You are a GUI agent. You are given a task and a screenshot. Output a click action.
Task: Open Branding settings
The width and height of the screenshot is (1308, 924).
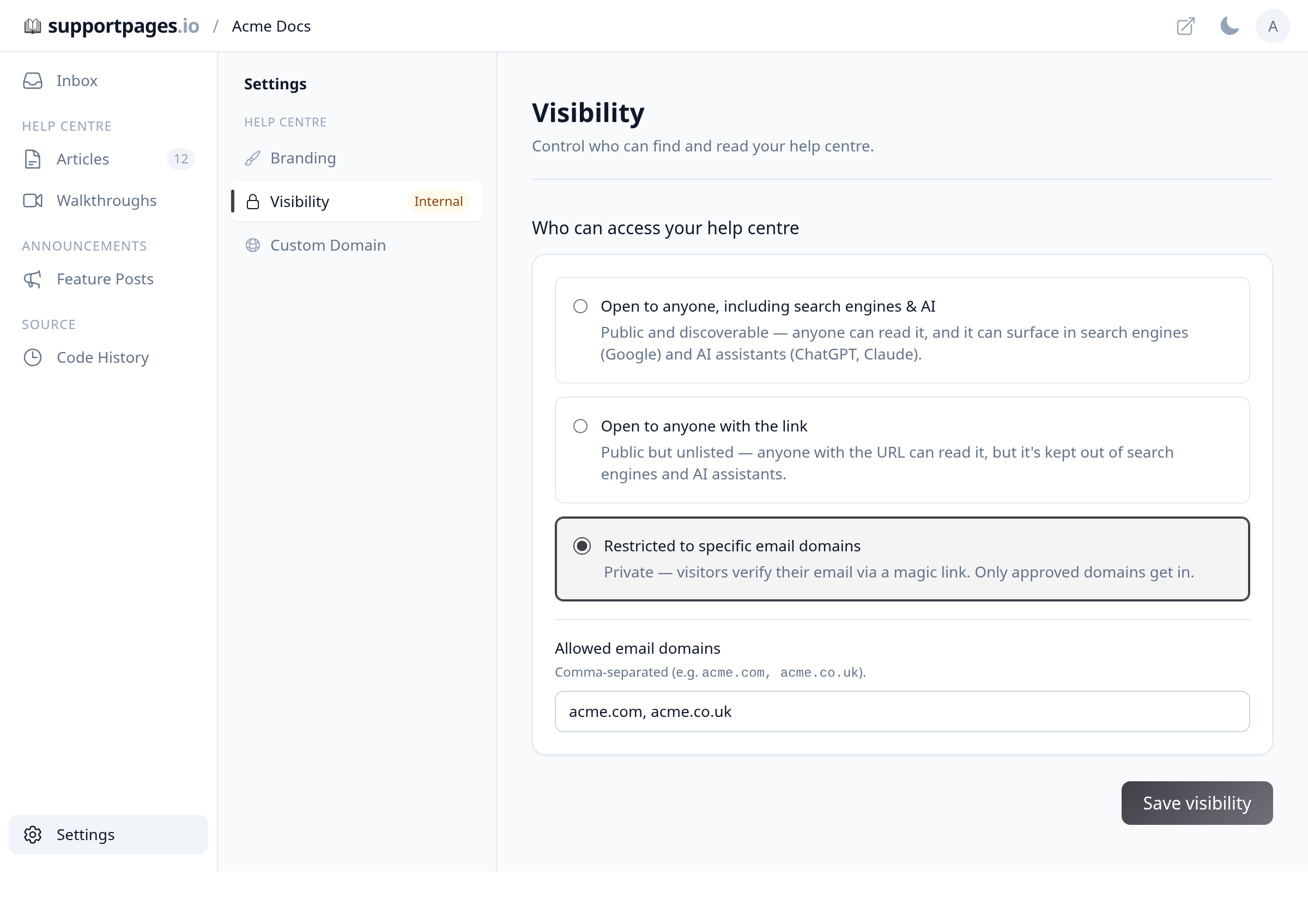(x=356, y=159)
